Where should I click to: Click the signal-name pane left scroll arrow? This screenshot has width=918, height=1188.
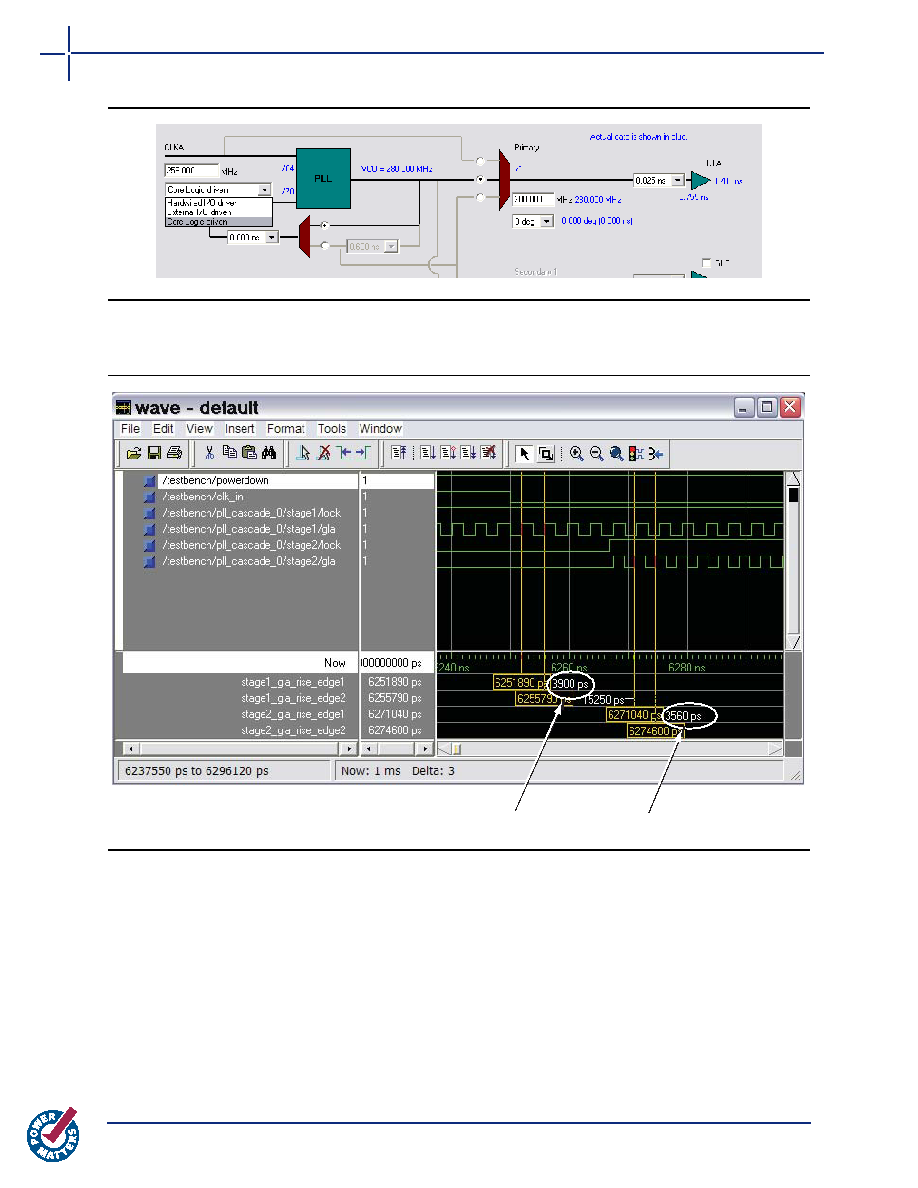click(131, 749)
